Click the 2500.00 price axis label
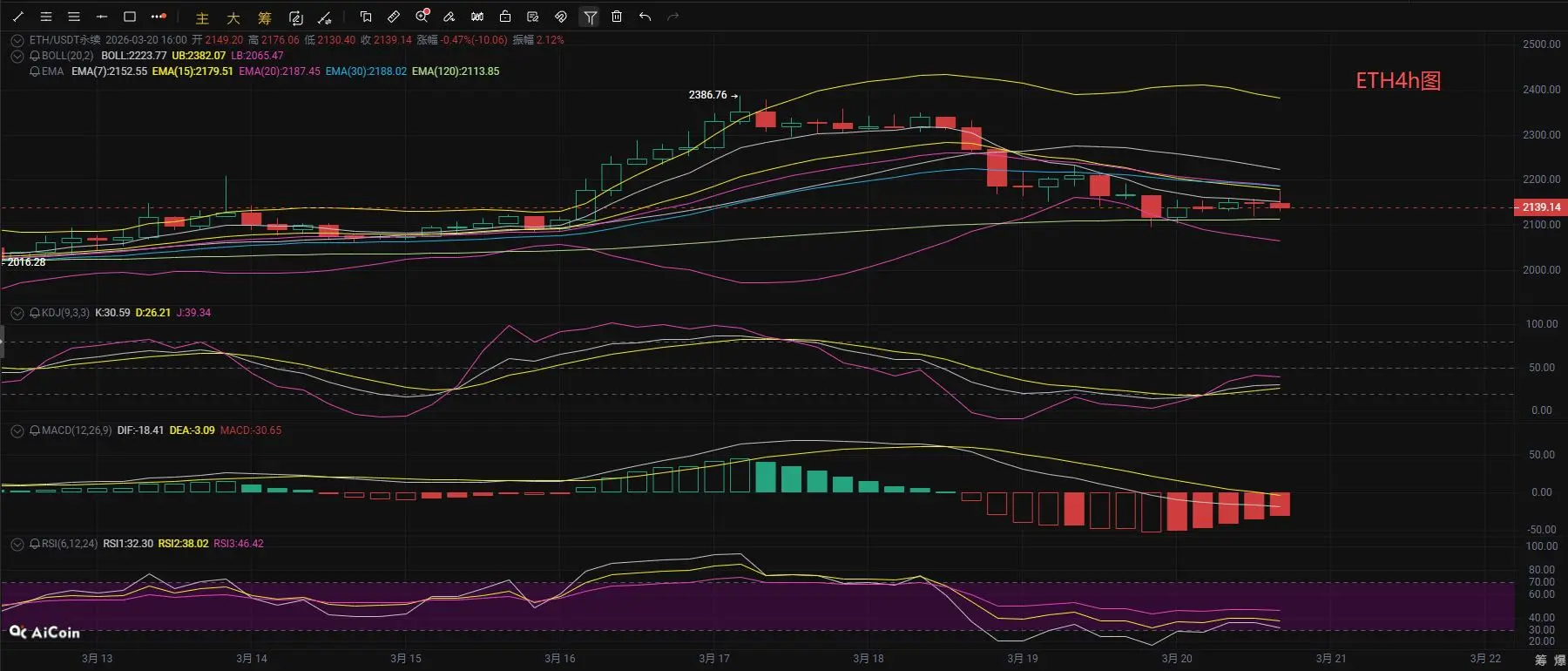The width and height of the screenshot is (1568, 671). 1541,44
